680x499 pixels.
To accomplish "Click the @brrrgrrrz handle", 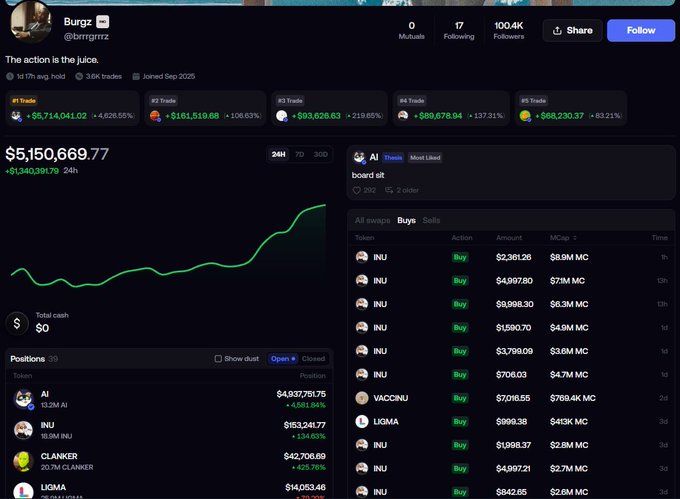I will 86,36.
